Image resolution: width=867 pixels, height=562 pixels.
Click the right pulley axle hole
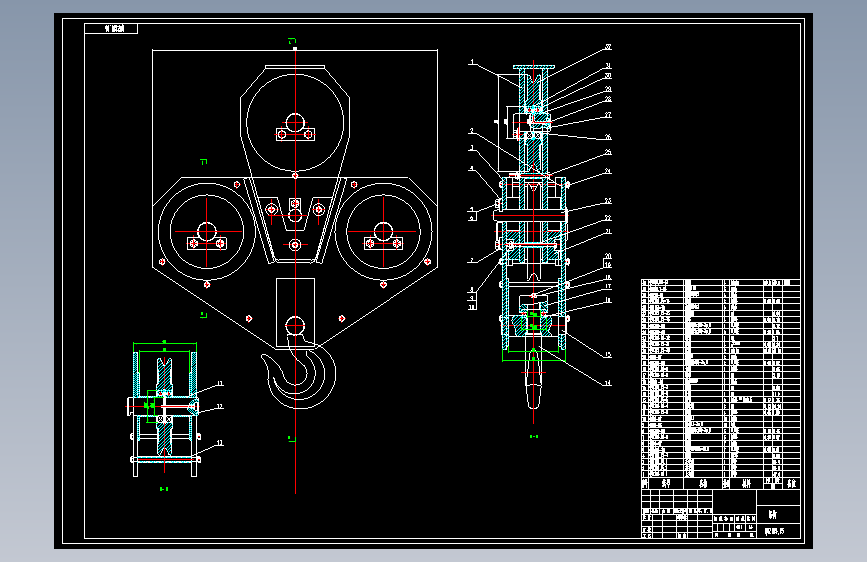pyautogui.click(x=383, y=232)
